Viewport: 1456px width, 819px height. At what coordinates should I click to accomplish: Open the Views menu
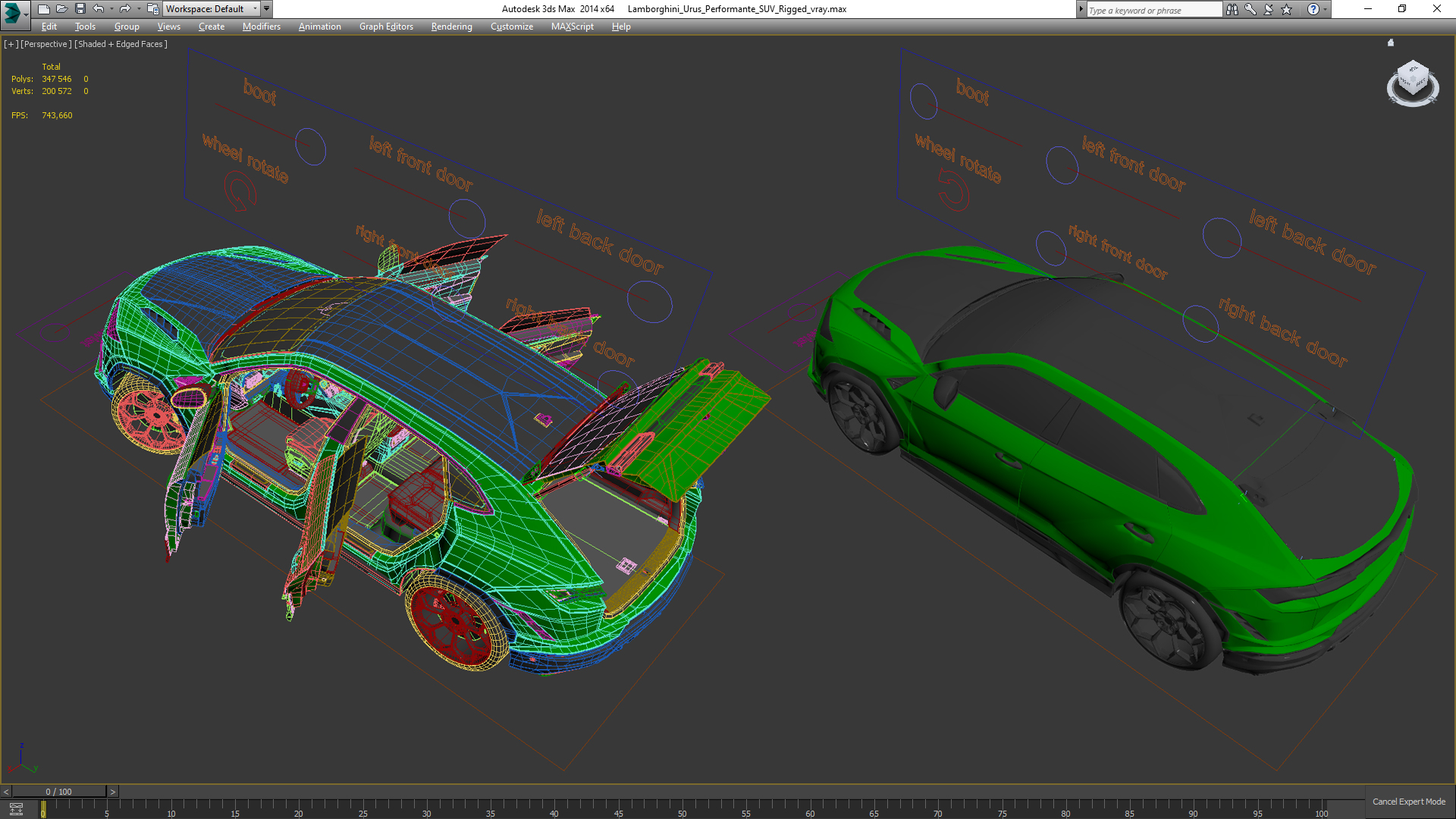click(168, 27)
